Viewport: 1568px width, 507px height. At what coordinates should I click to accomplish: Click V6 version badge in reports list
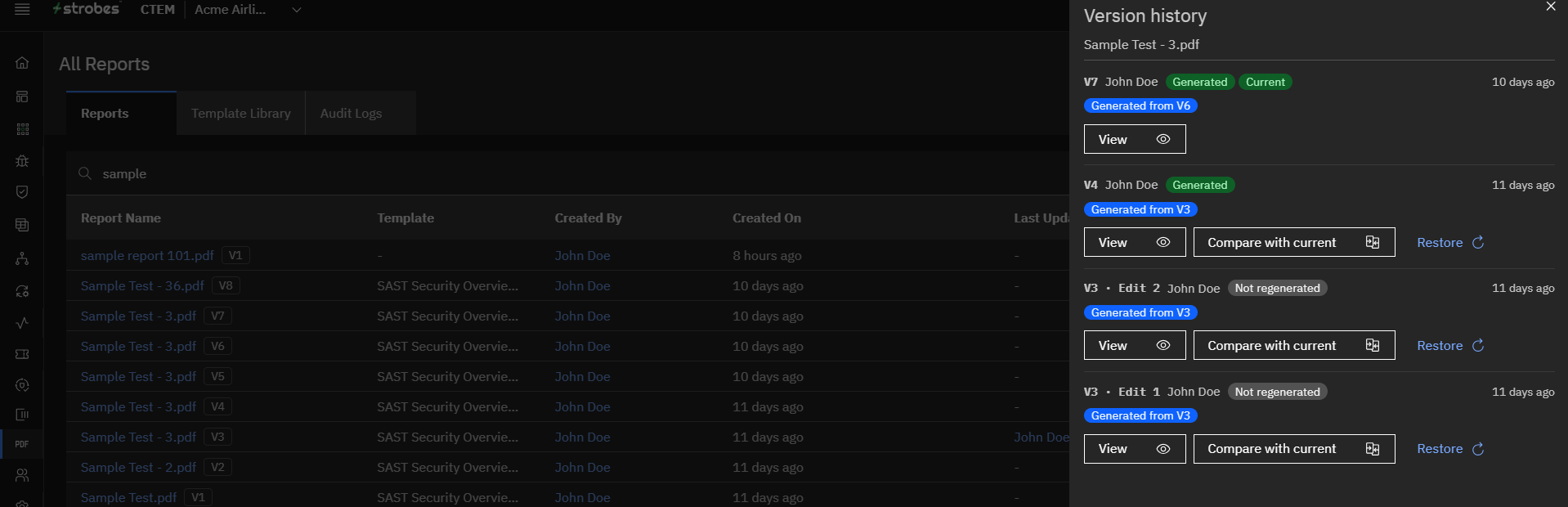tap(217, 347)
